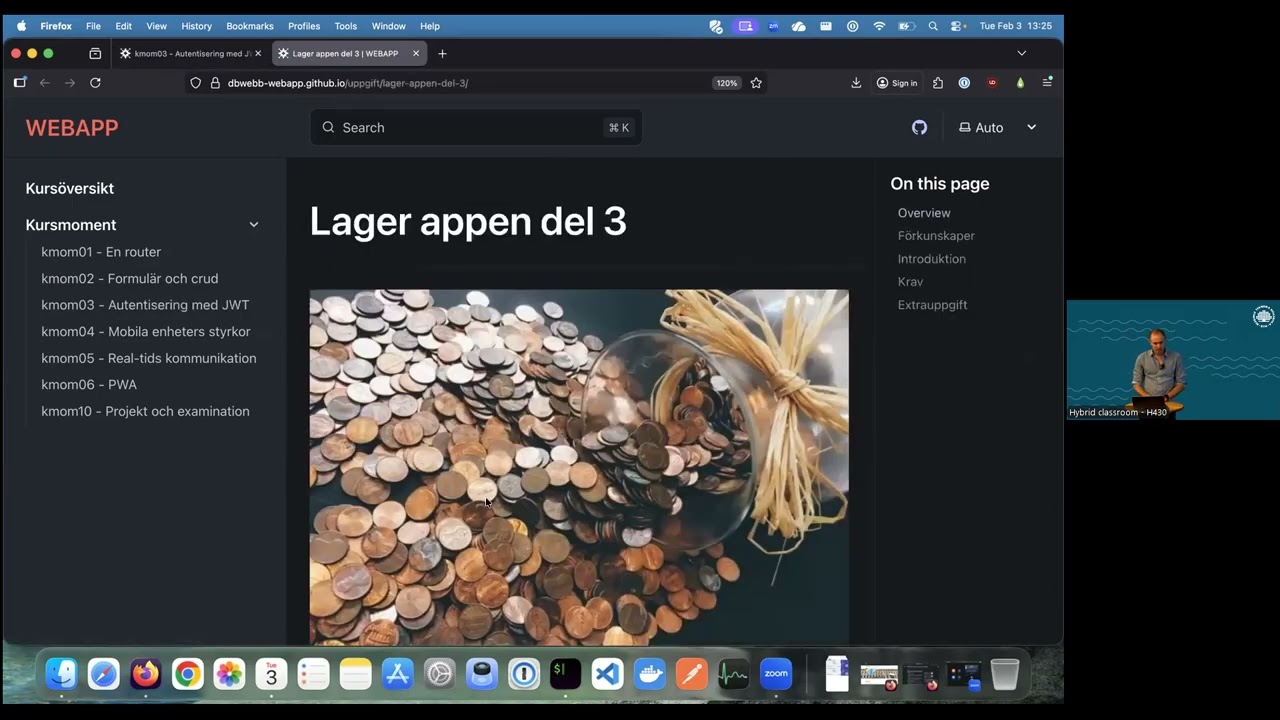Open the uBlock Origin extension icon
This screenshot has height=720, width=1280.
[x=992, y=83]
